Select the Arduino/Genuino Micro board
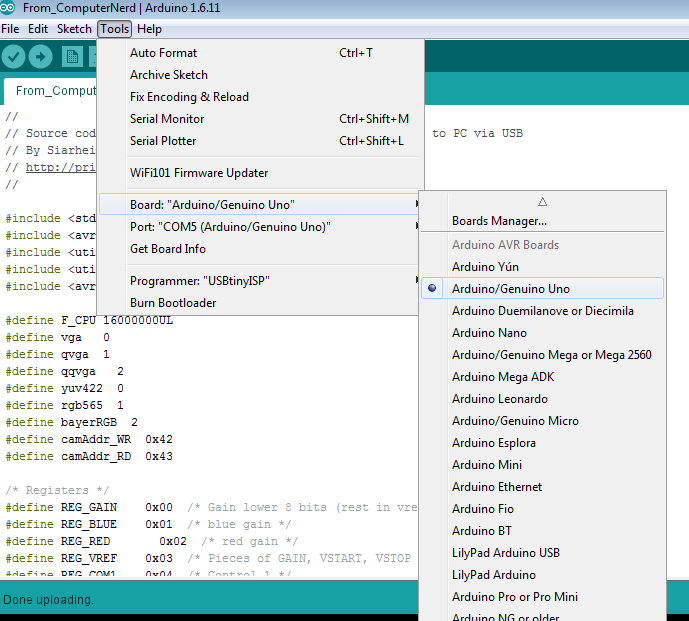Viewport: 689px width, 621px height. (543, 421)
